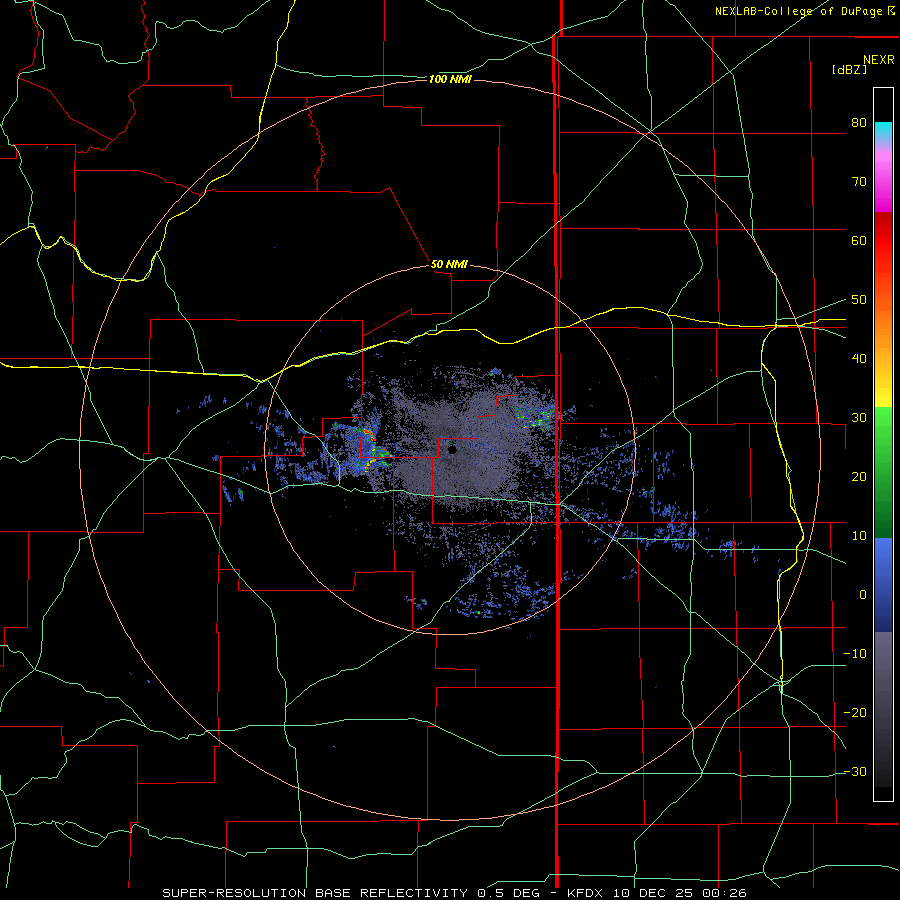Click the 100 NMI range ring label
This screenshot has height=900, width=900.
(x=450, y=79)
